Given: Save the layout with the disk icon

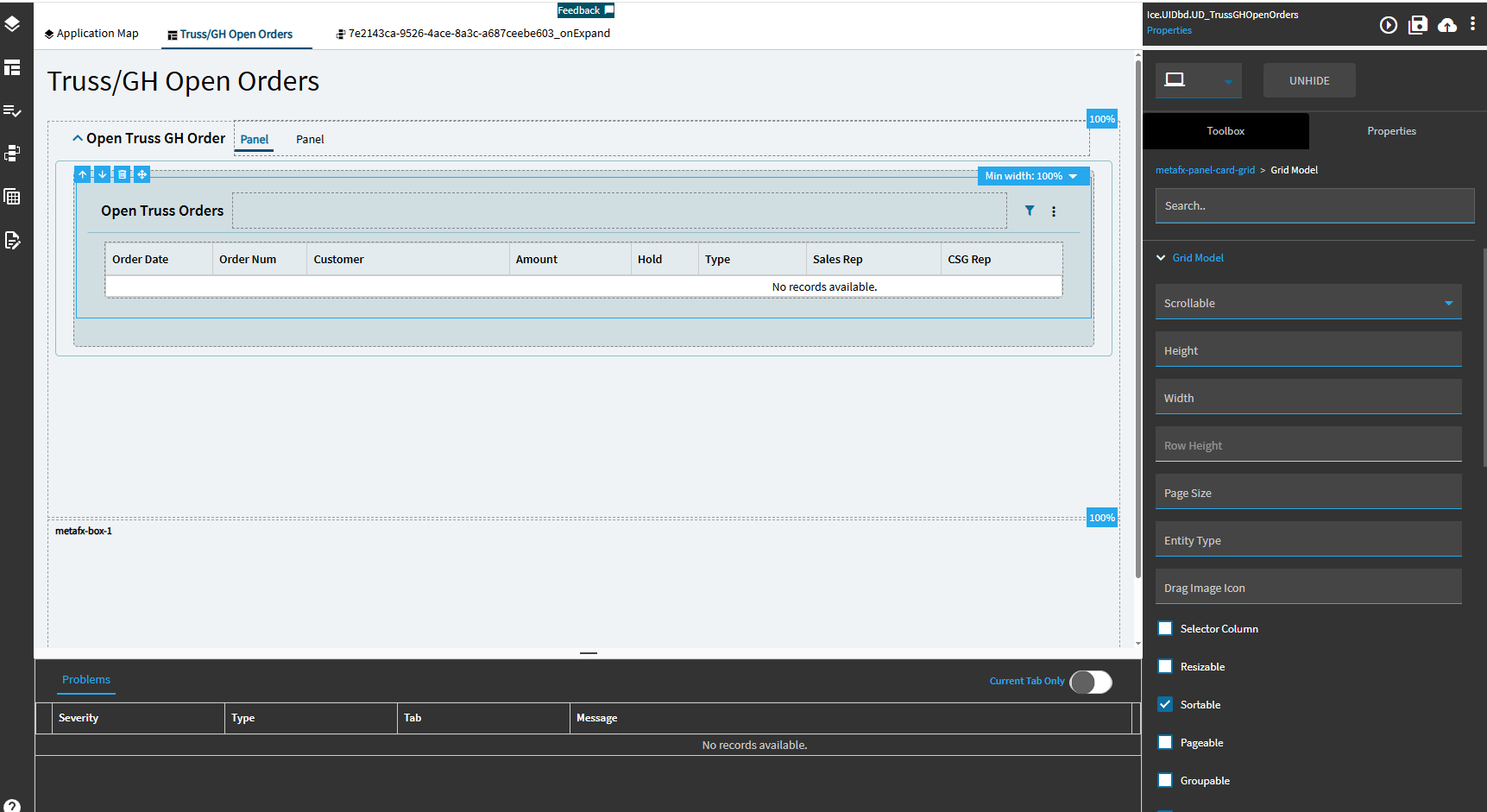Looking at the screenshot, I should coord(1418,25).
